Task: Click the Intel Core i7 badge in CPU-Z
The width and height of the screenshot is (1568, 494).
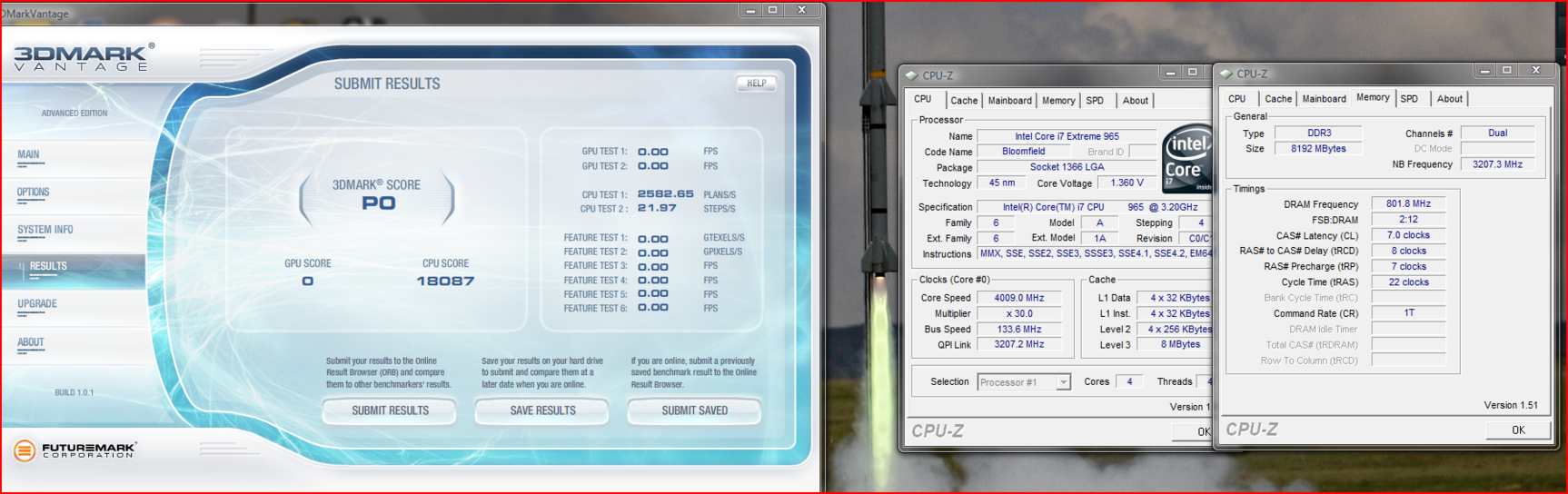Action: click(x=1187, y=158)
